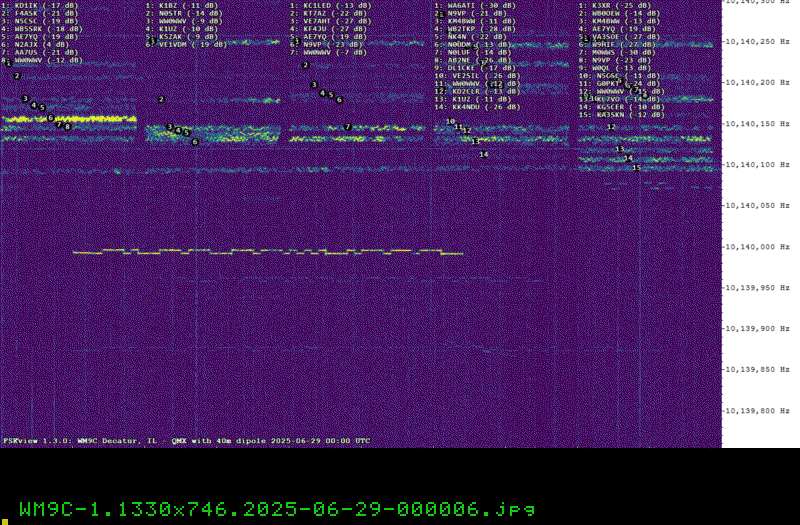
Task: Select the DL1CKE (-17 dB) spot
Action: [x=475, y=68]
